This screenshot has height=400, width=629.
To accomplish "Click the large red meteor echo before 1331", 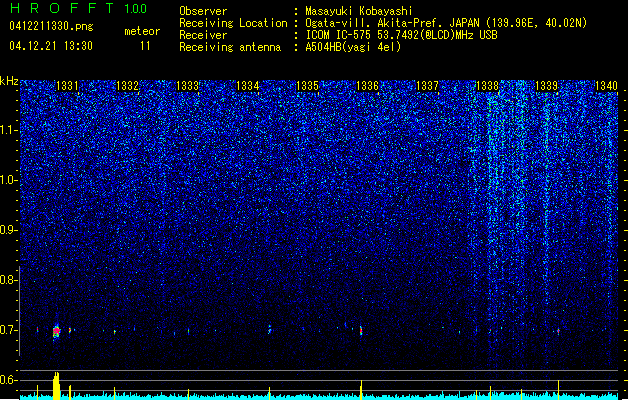I will point(57,331).
